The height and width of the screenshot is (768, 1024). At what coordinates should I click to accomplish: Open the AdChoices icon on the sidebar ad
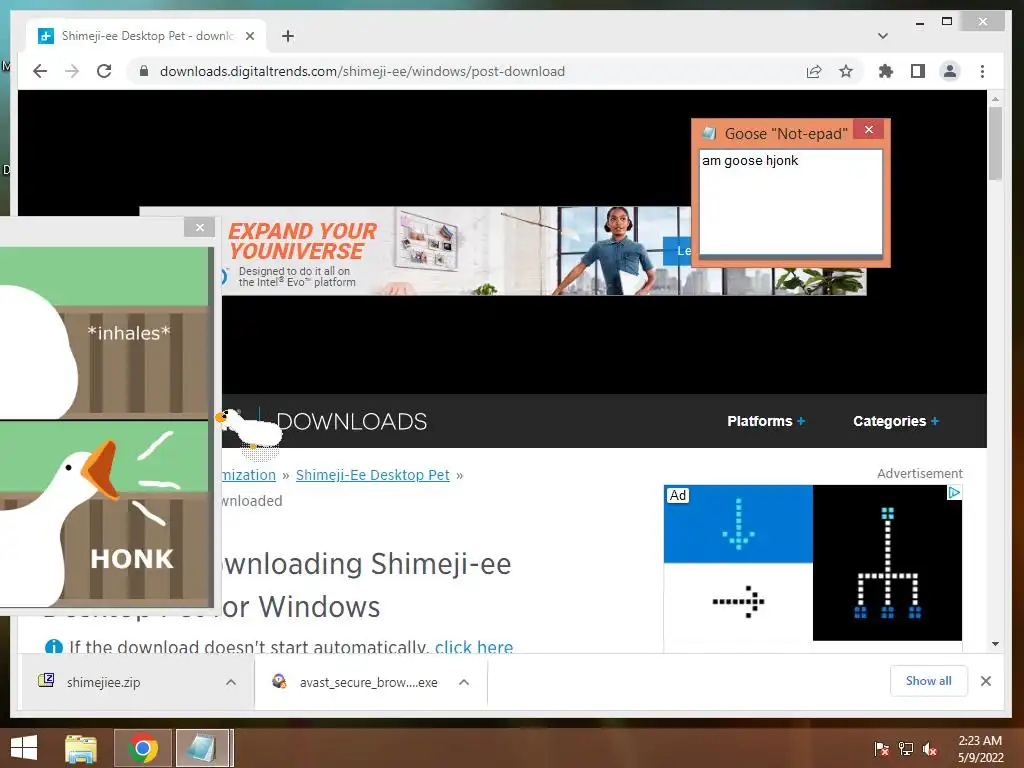[x=954, y=492]
